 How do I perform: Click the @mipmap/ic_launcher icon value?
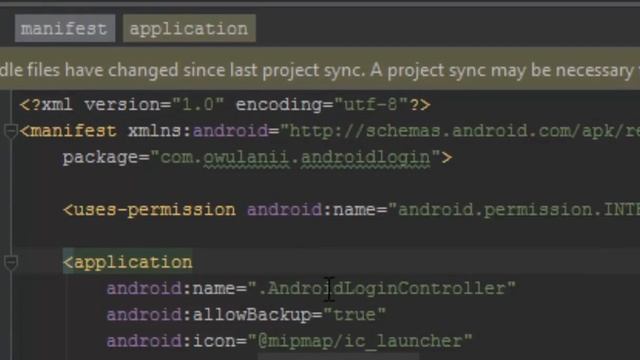pyautogui.click(x=360, y=341)
